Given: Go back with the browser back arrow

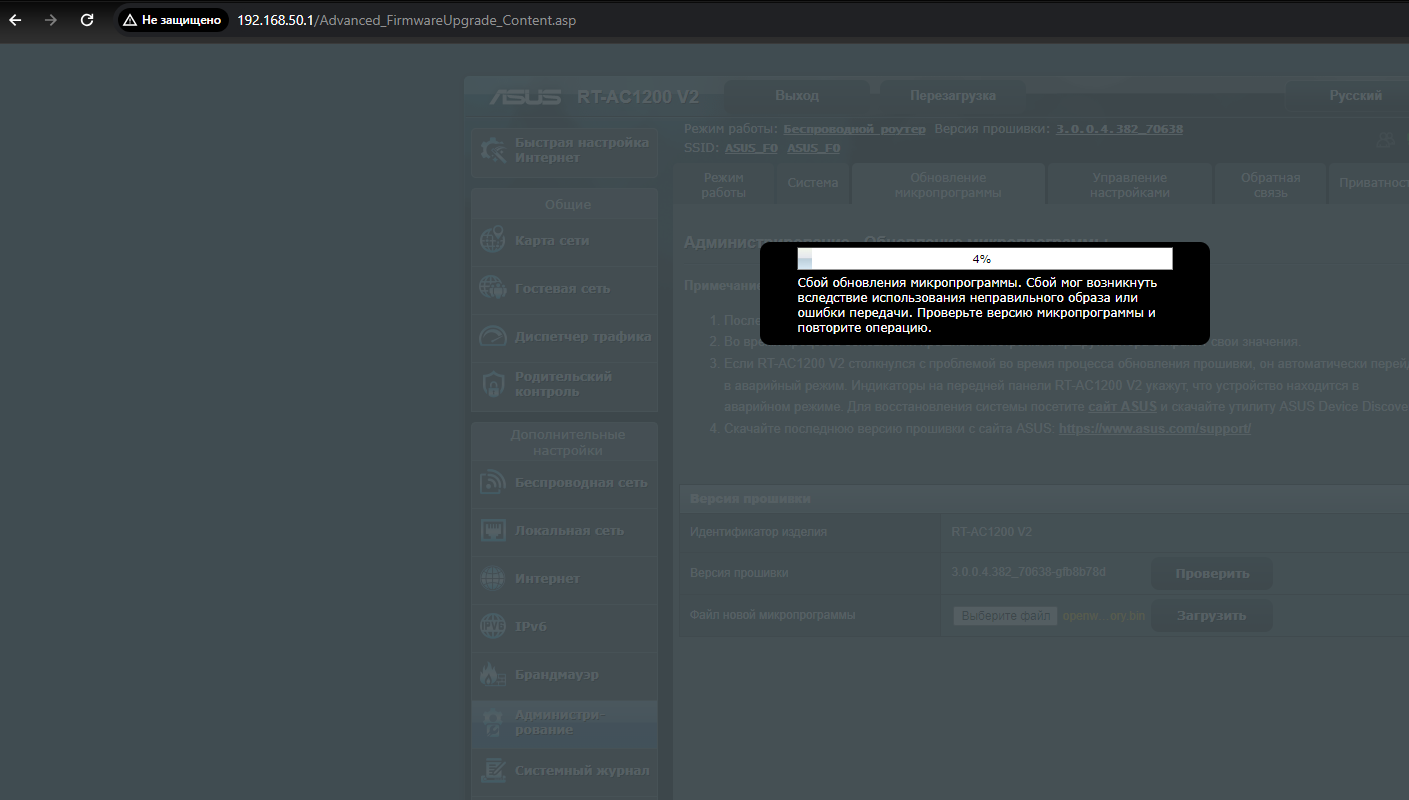Looking at the screenshot, I should click(x=16, y=20).
